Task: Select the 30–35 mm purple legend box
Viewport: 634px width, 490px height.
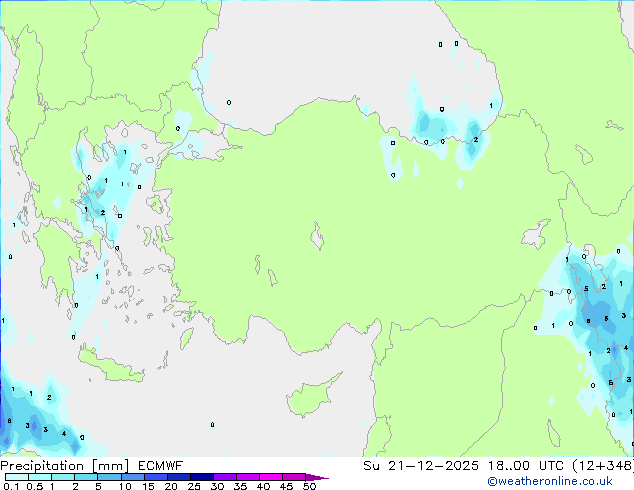Action: [224, 477]
